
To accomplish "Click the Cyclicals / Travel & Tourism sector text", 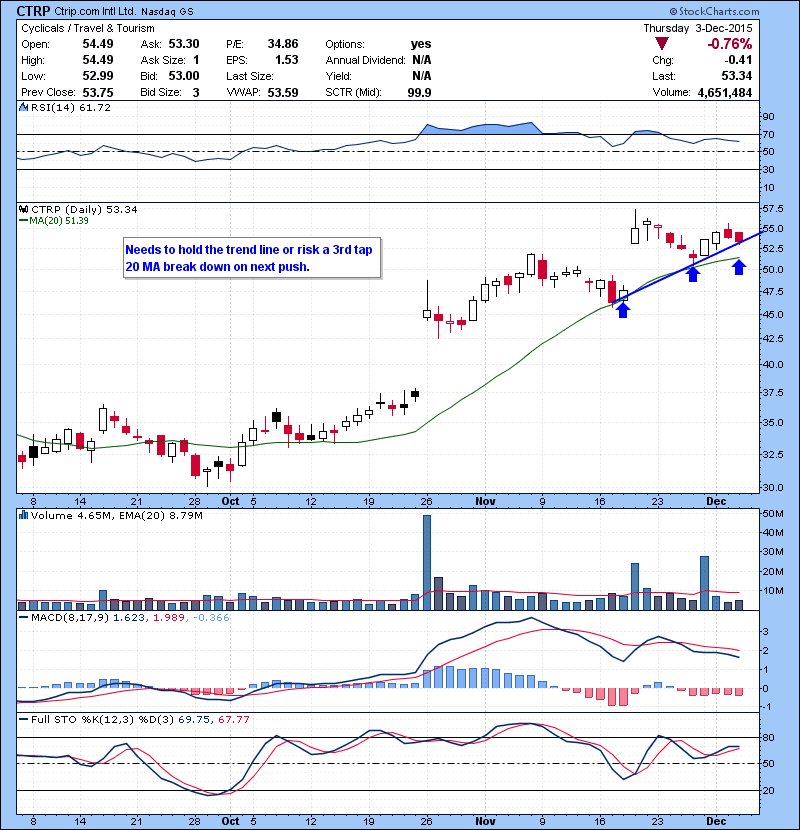I will click(88, 28).
